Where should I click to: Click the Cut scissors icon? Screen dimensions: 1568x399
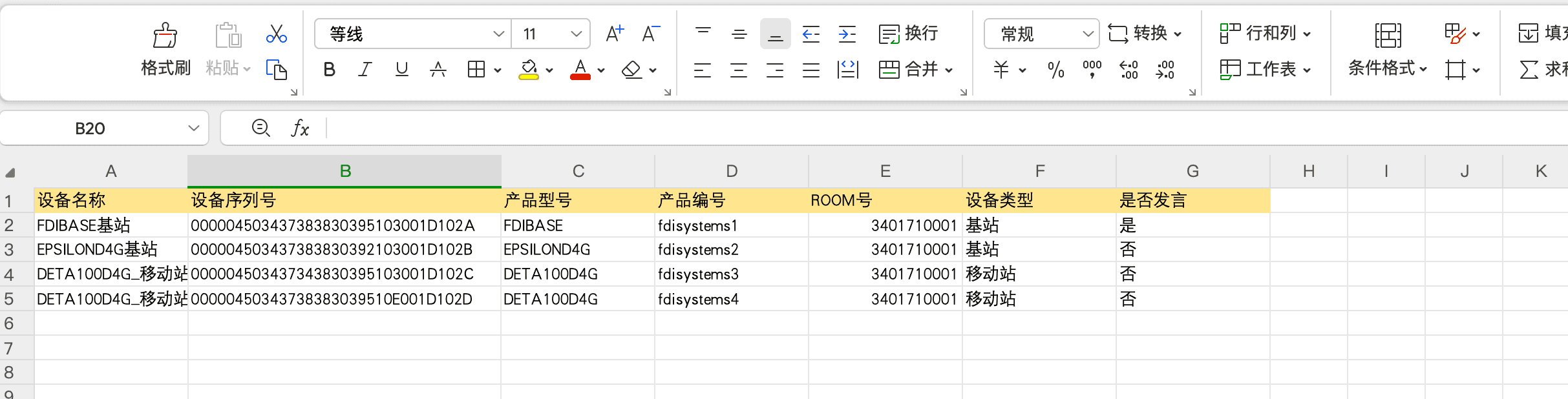276,34
